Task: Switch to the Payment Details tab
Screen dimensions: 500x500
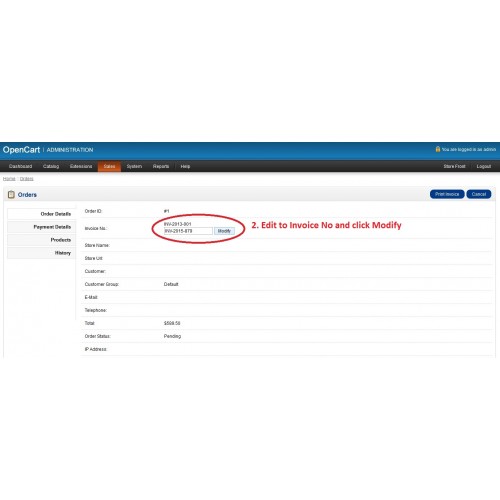Action: click(x=42, y=227)
